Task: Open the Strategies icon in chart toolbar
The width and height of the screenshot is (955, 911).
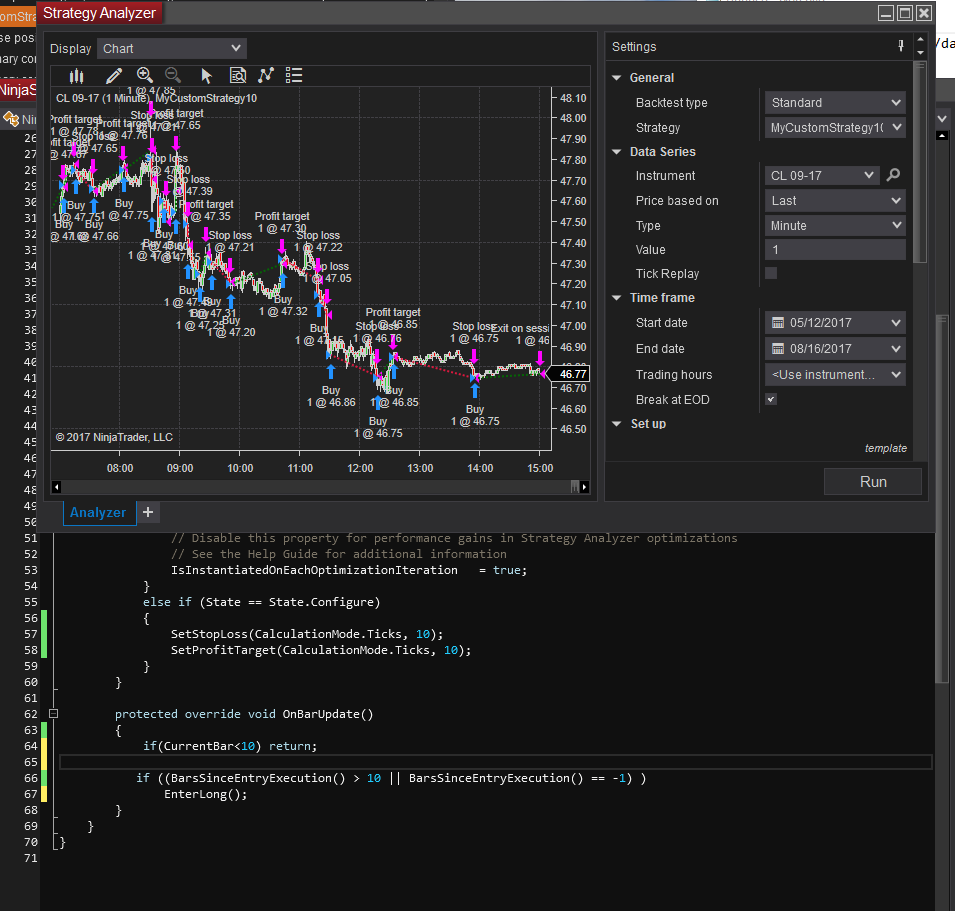Action: 266,76
